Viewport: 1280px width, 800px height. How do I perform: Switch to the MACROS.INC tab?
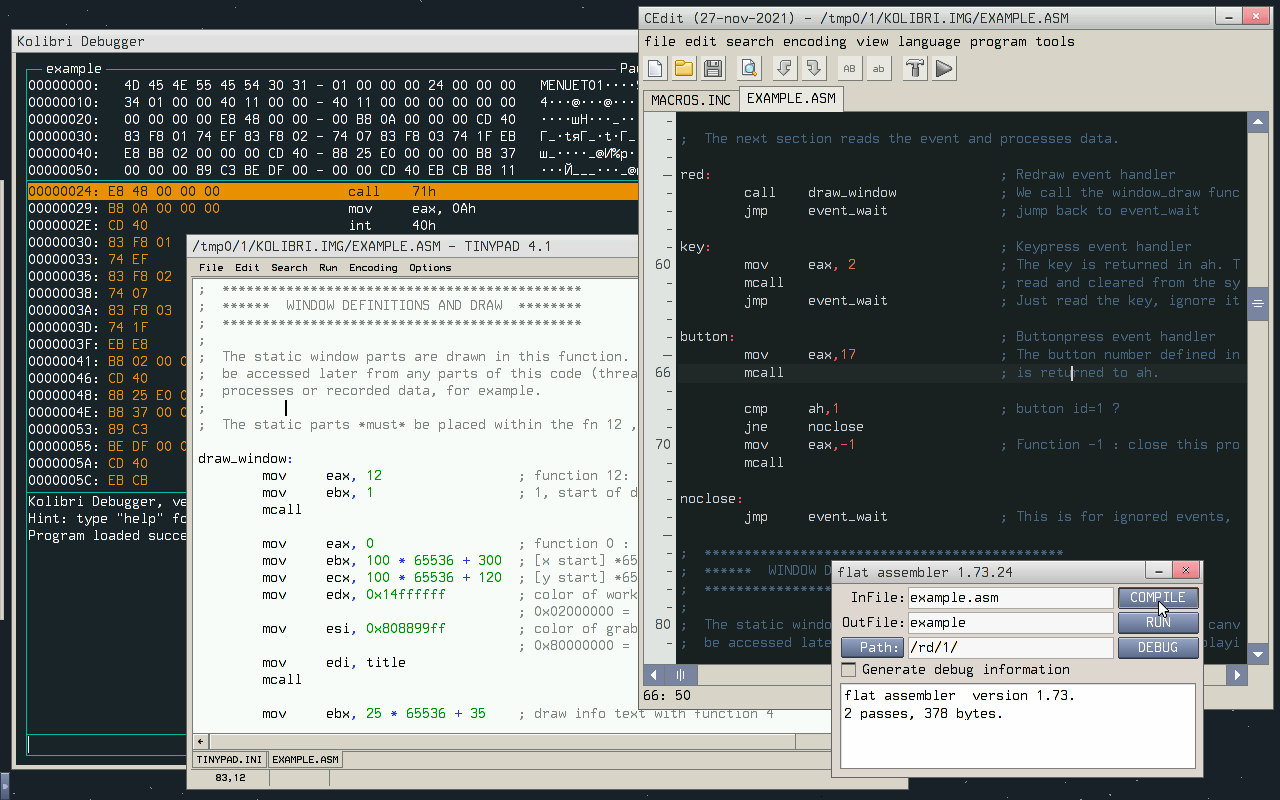point(690,99)
